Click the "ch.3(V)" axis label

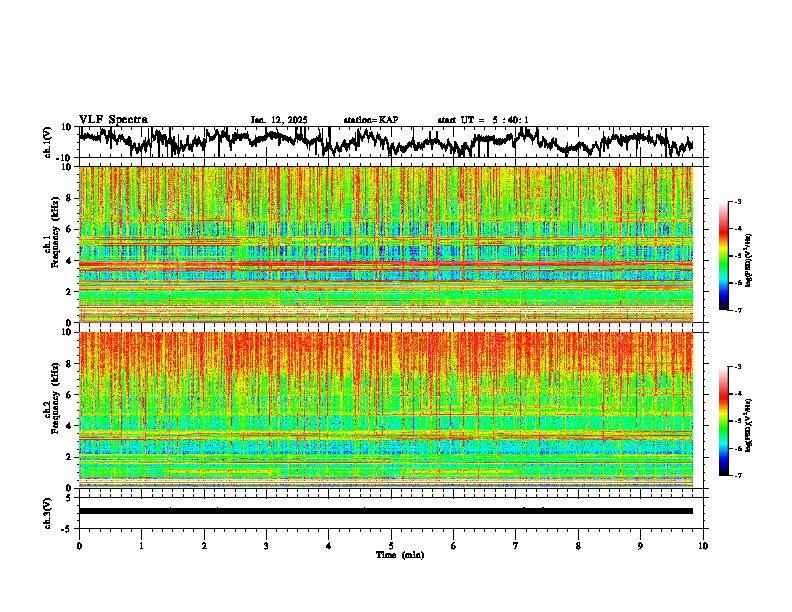tap(47, 513)
